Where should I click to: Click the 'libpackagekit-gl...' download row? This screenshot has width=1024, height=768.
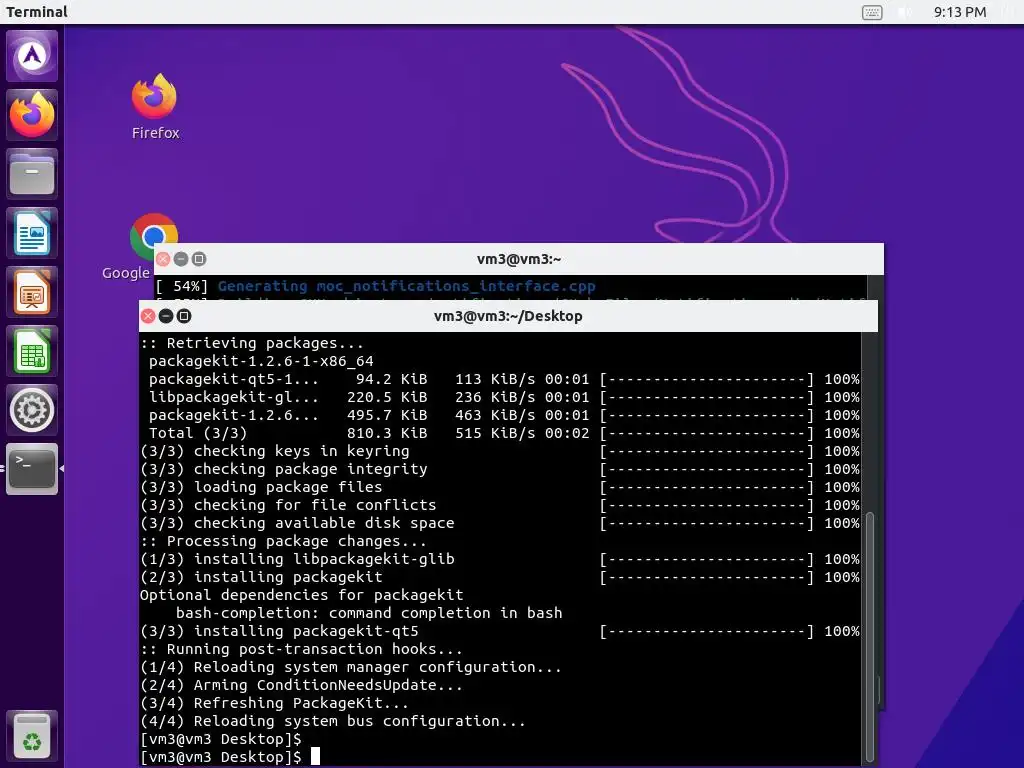point(500,397)
